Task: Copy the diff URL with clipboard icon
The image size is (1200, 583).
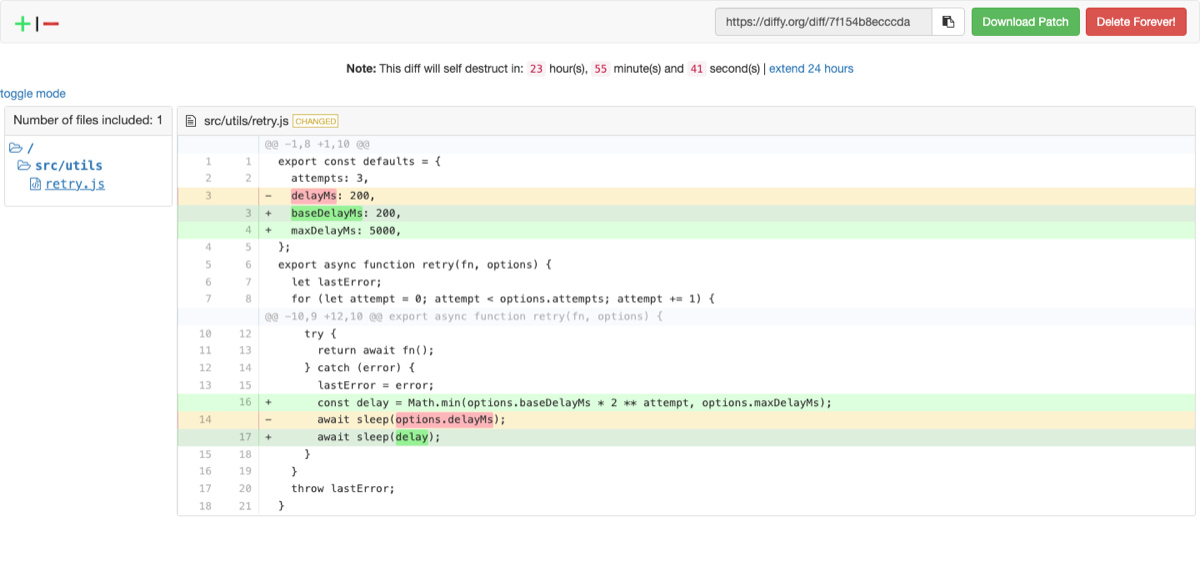Action: [x=948, y=22]
